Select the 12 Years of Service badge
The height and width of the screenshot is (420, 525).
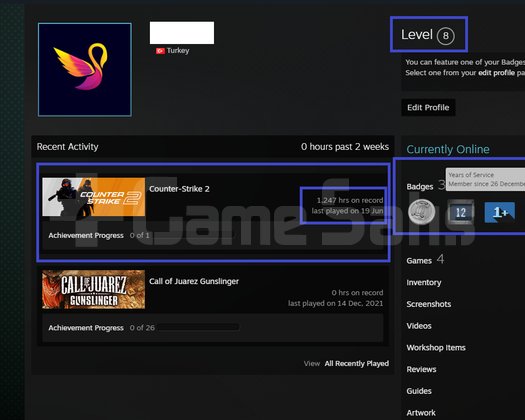tap(461, 212)
